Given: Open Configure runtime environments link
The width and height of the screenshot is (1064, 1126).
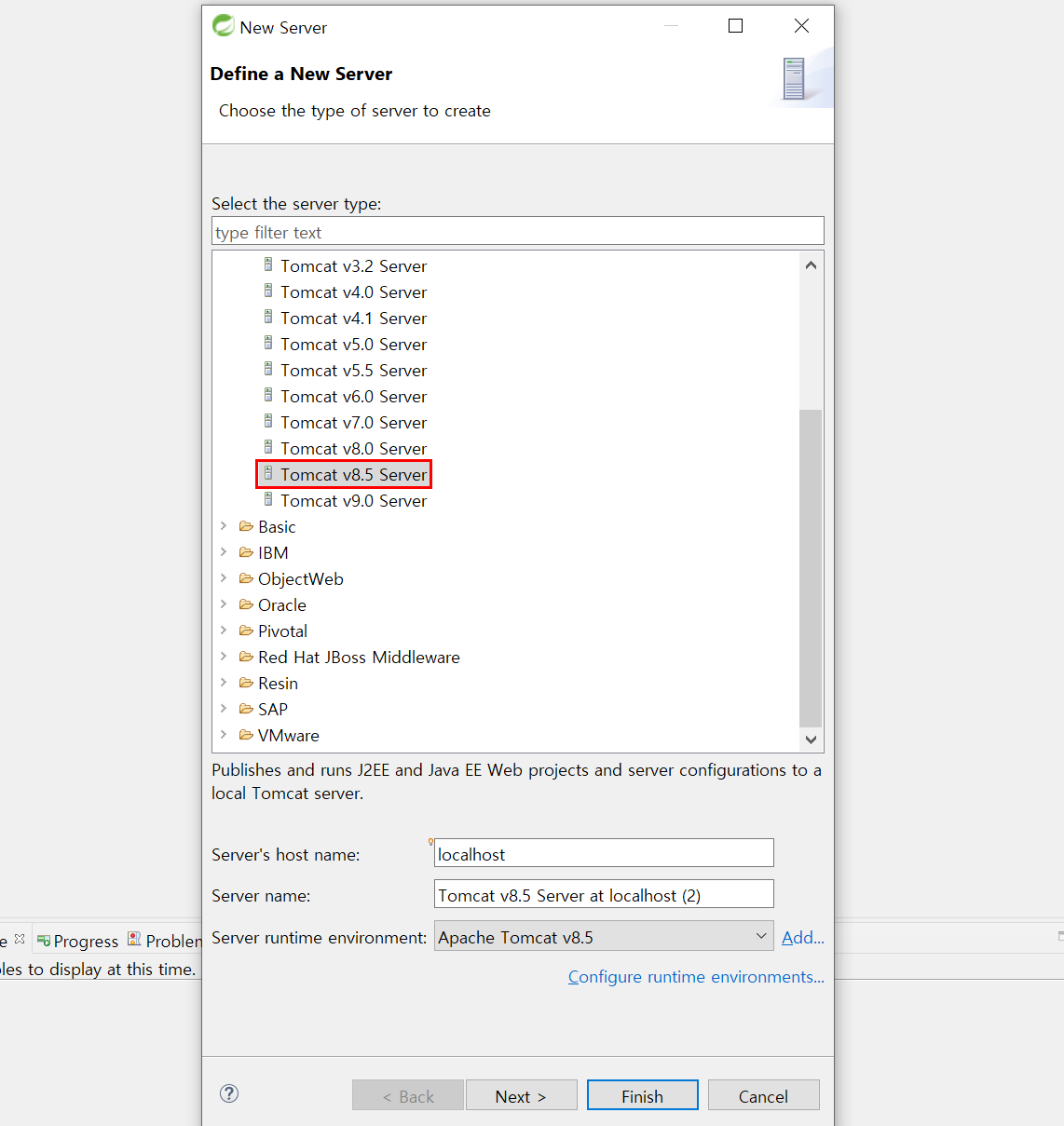Looking at the screenshot, I should tap(696, 977).
